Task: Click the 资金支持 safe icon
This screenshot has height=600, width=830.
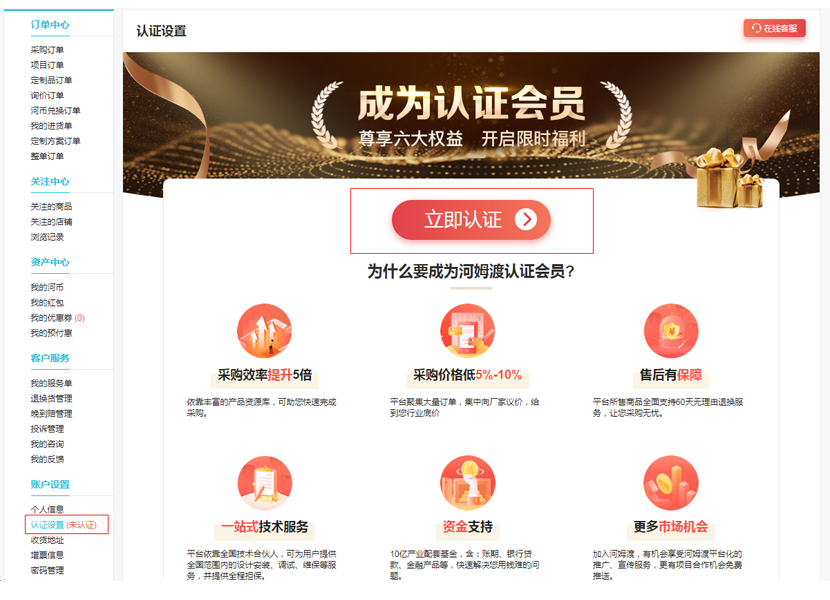Action: [x=467, y=483]
